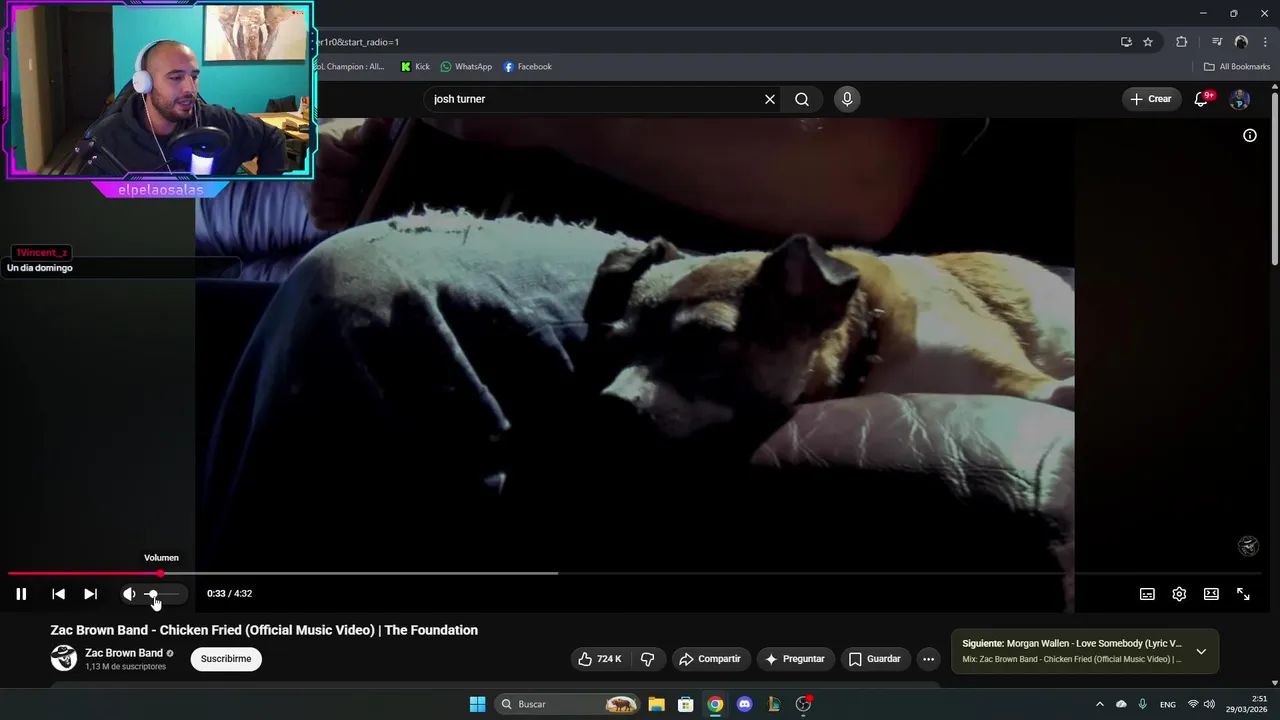
Task: Open Discord from the taskbar
Action: (744, 704)
